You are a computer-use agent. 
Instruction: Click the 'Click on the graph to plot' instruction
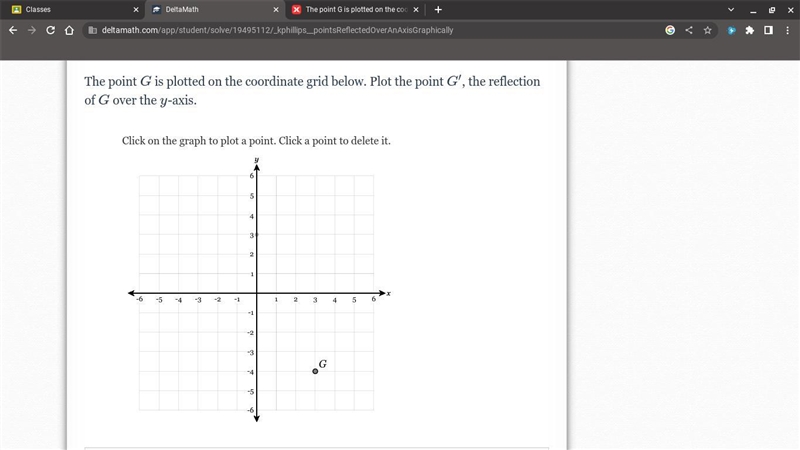(256, 141)
